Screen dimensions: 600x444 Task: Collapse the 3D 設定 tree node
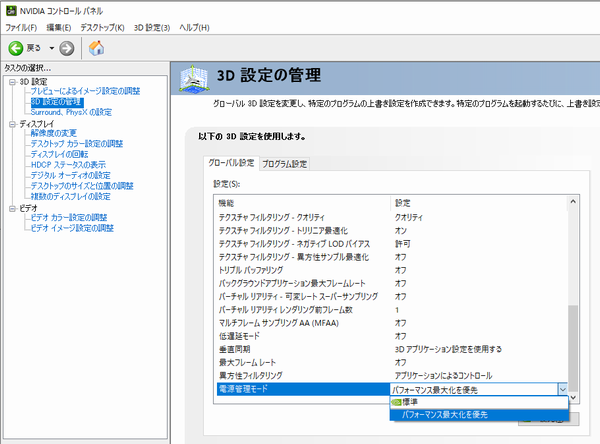[x=13, y=82]
